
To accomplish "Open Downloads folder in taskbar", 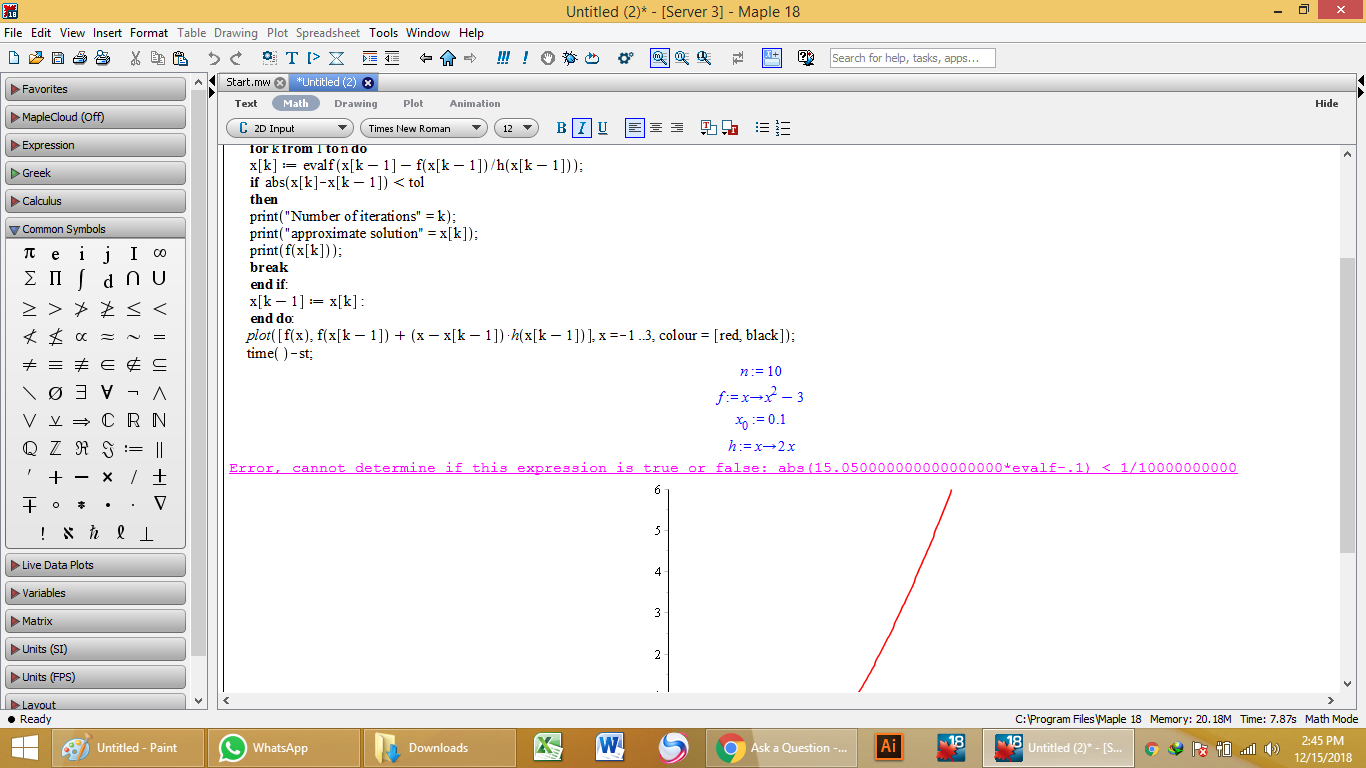I will [439, 748].
